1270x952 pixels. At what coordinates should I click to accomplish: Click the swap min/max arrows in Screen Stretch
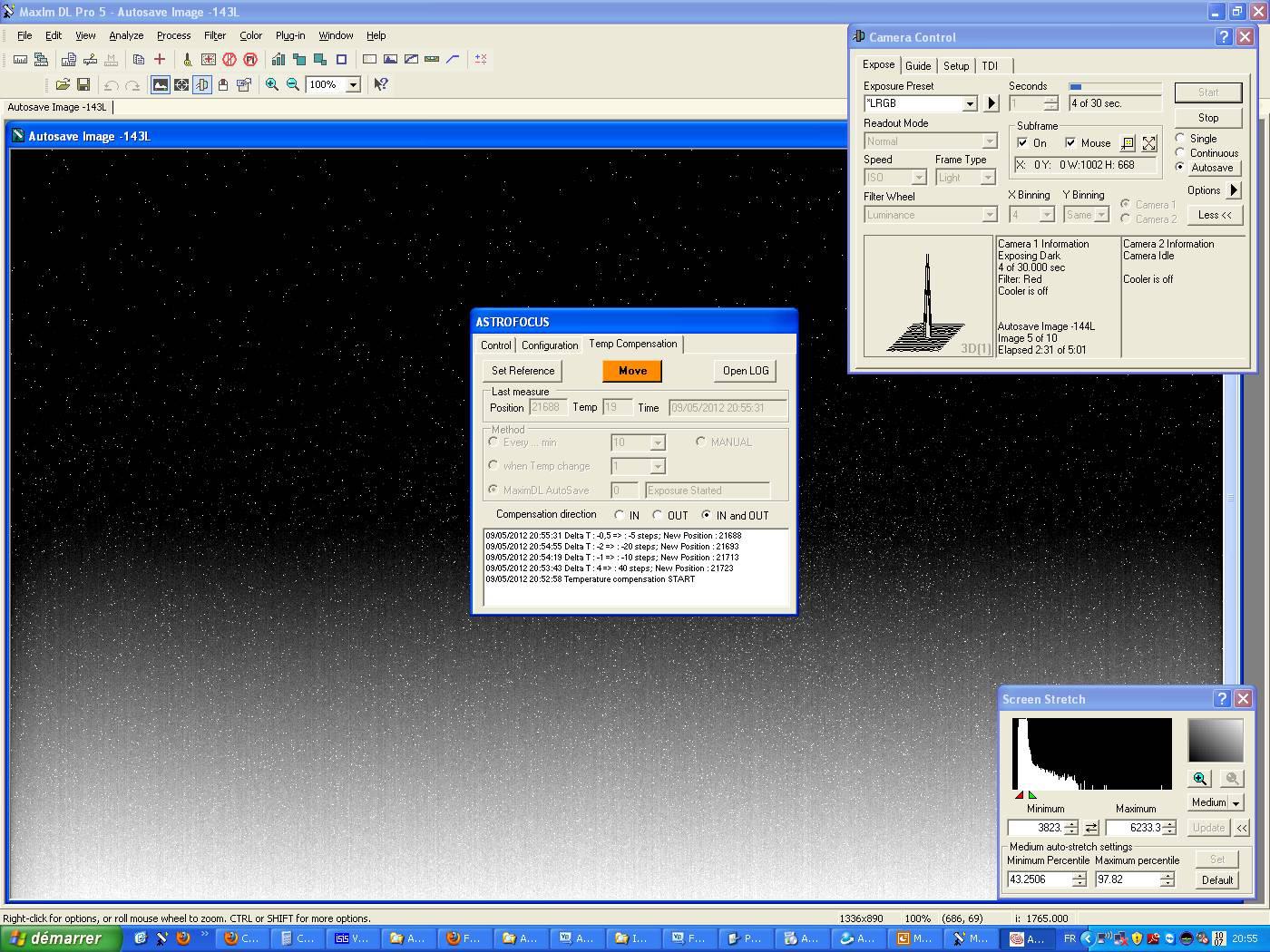tap(1091, 828)
